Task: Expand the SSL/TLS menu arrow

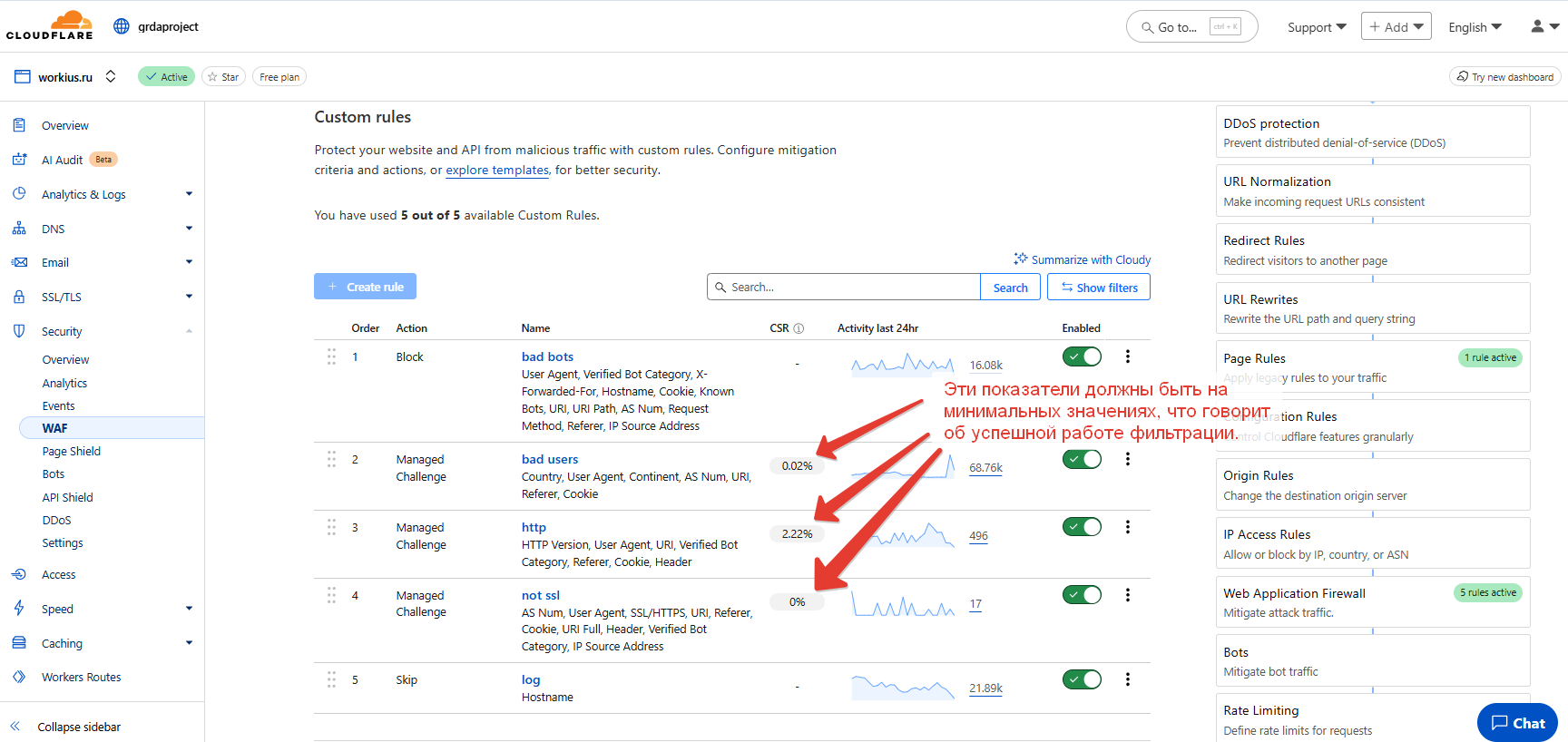Action: tap(189, 297)
